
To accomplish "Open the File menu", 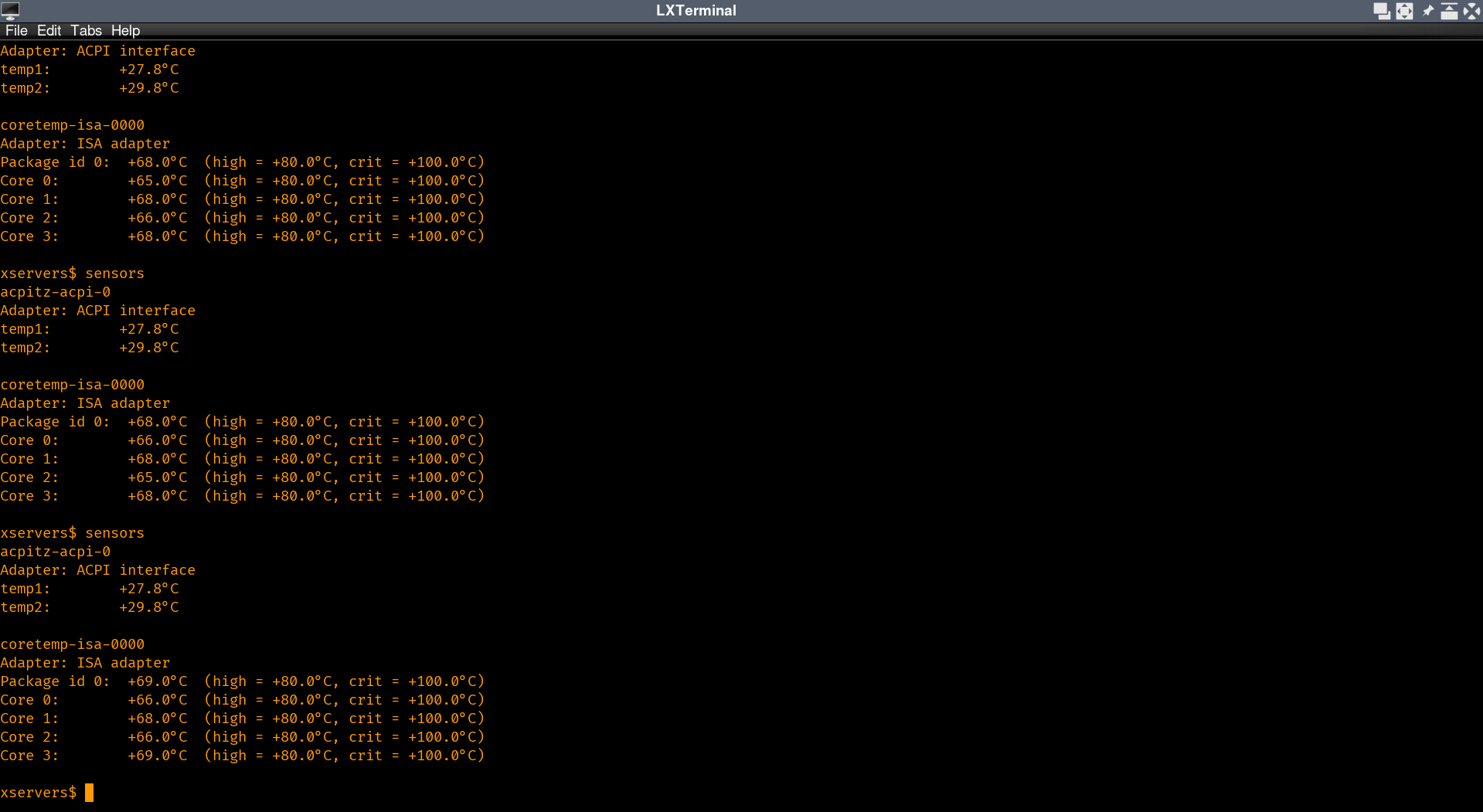I will tap(16, 31).
